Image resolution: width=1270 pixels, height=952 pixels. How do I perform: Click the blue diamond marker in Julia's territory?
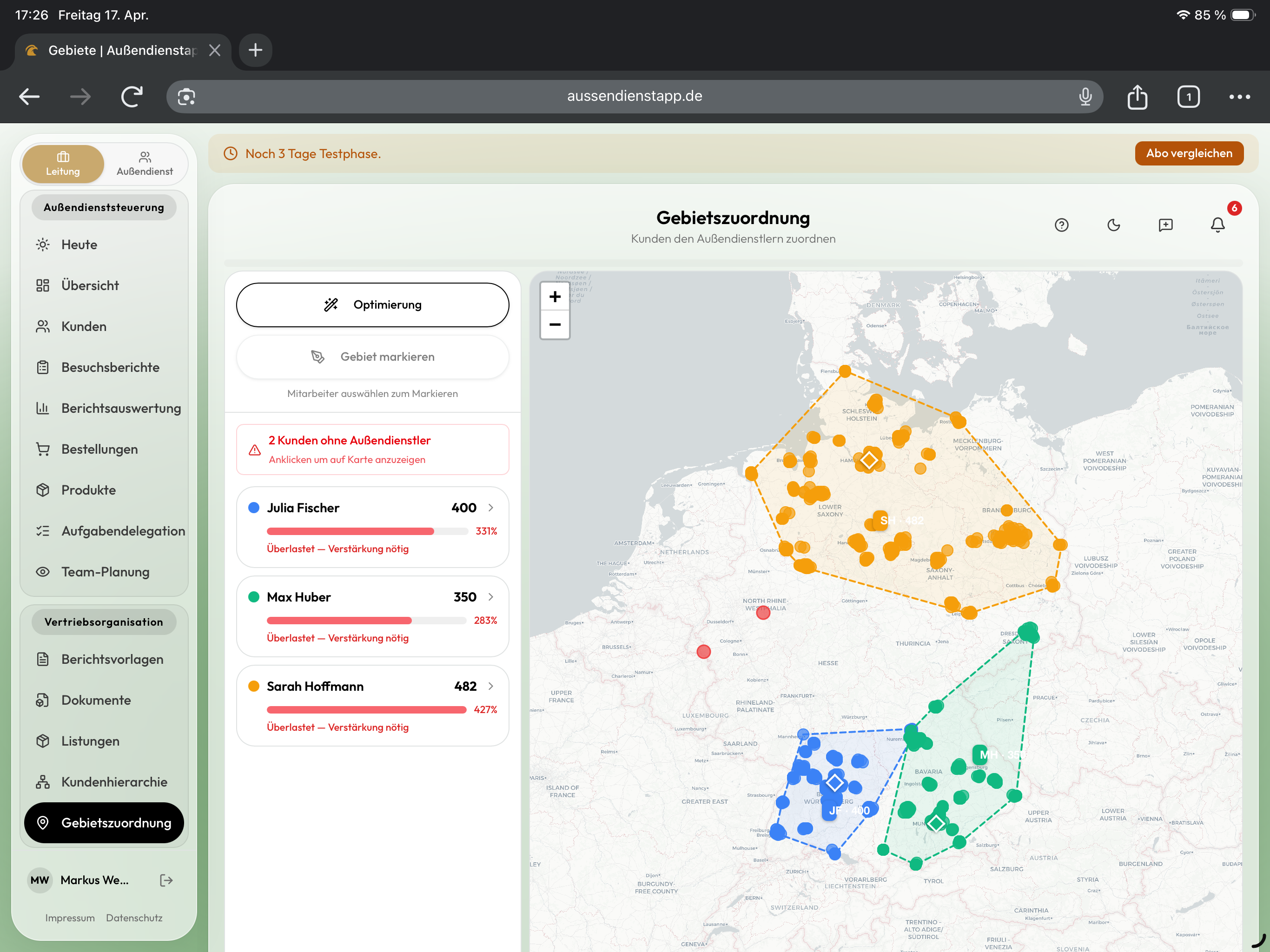tap(835, 783)
